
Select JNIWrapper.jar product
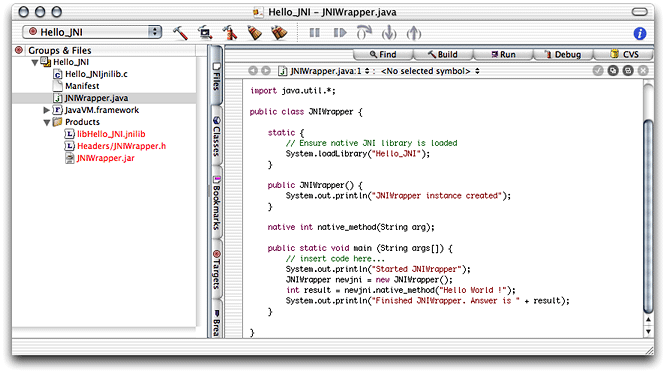pos(105,158)
